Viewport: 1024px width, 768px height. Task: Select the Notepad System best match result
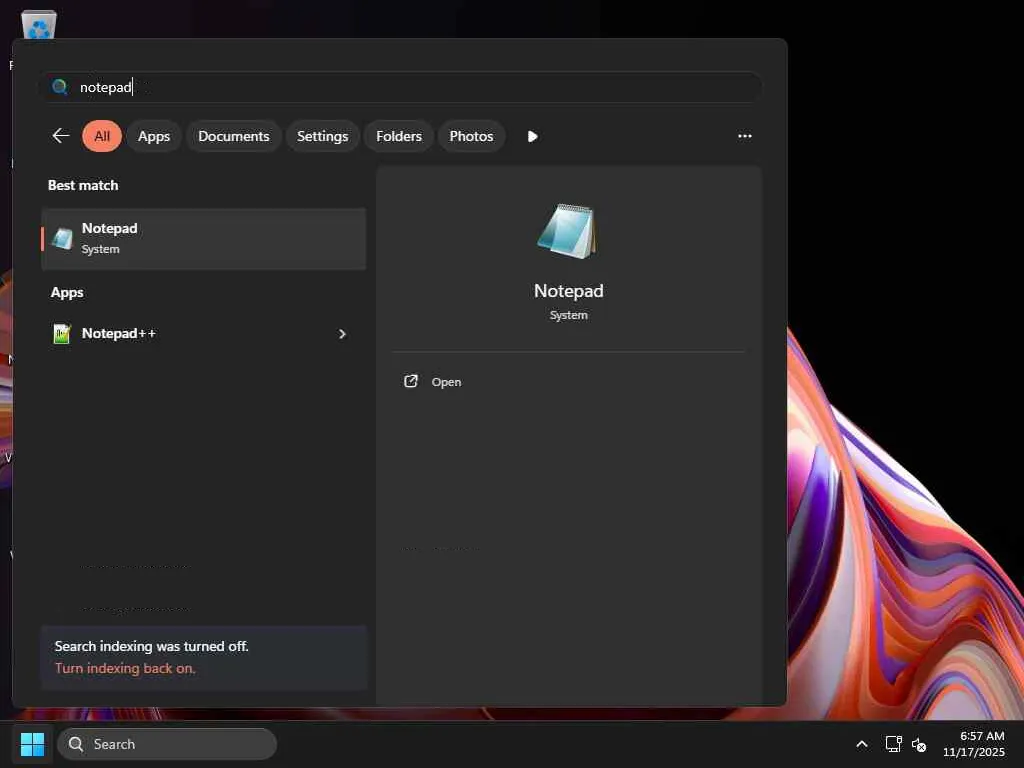coord(204,238)
